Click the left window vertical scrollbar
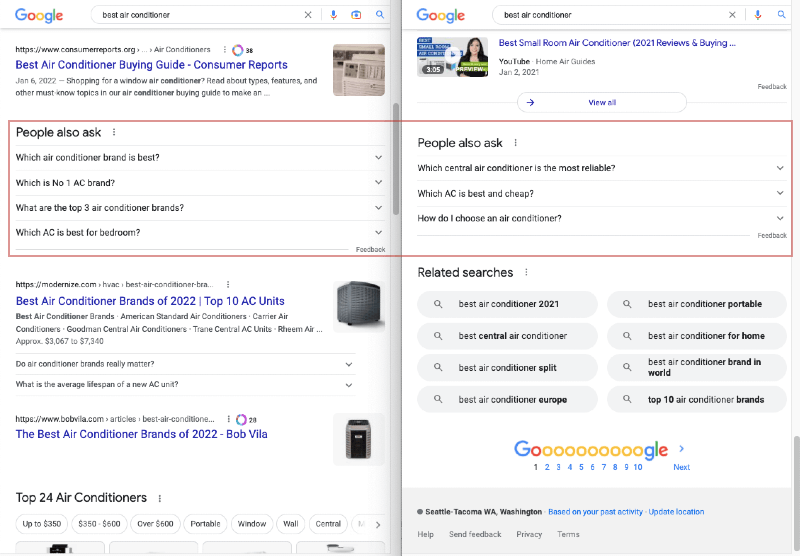Screen dimensions: 800x556 (x=396, y=159)
